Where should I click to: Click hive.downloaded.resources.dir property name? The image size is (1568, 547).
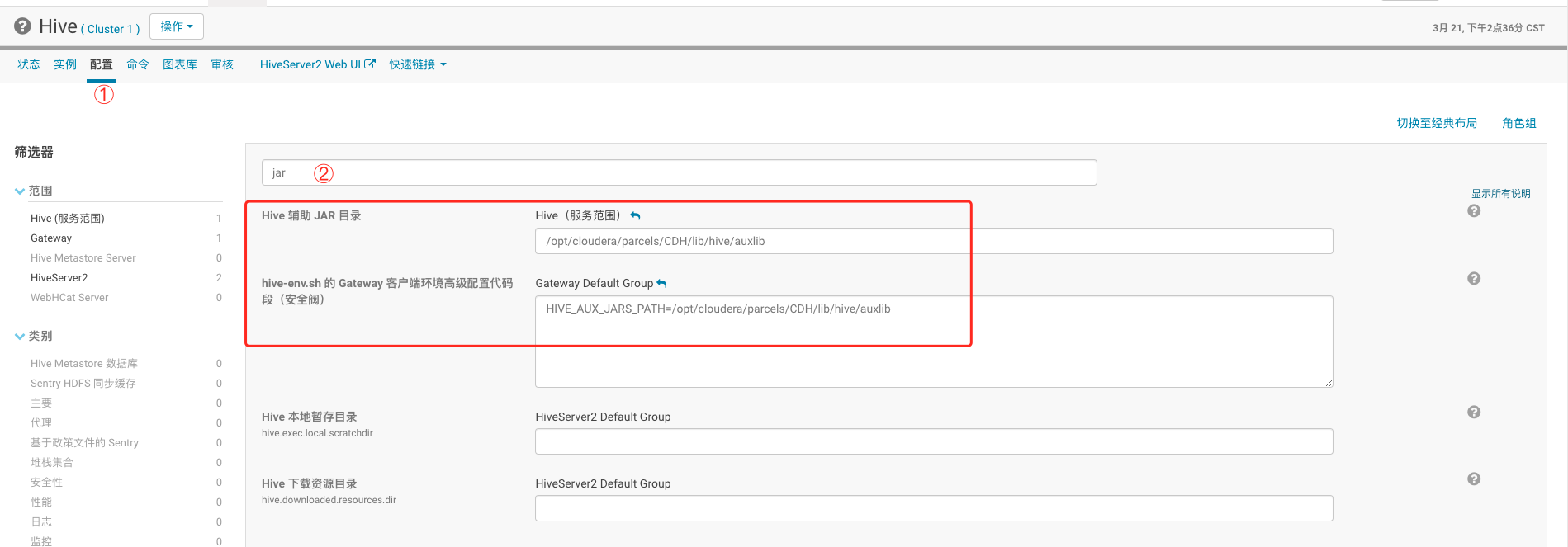329,500
